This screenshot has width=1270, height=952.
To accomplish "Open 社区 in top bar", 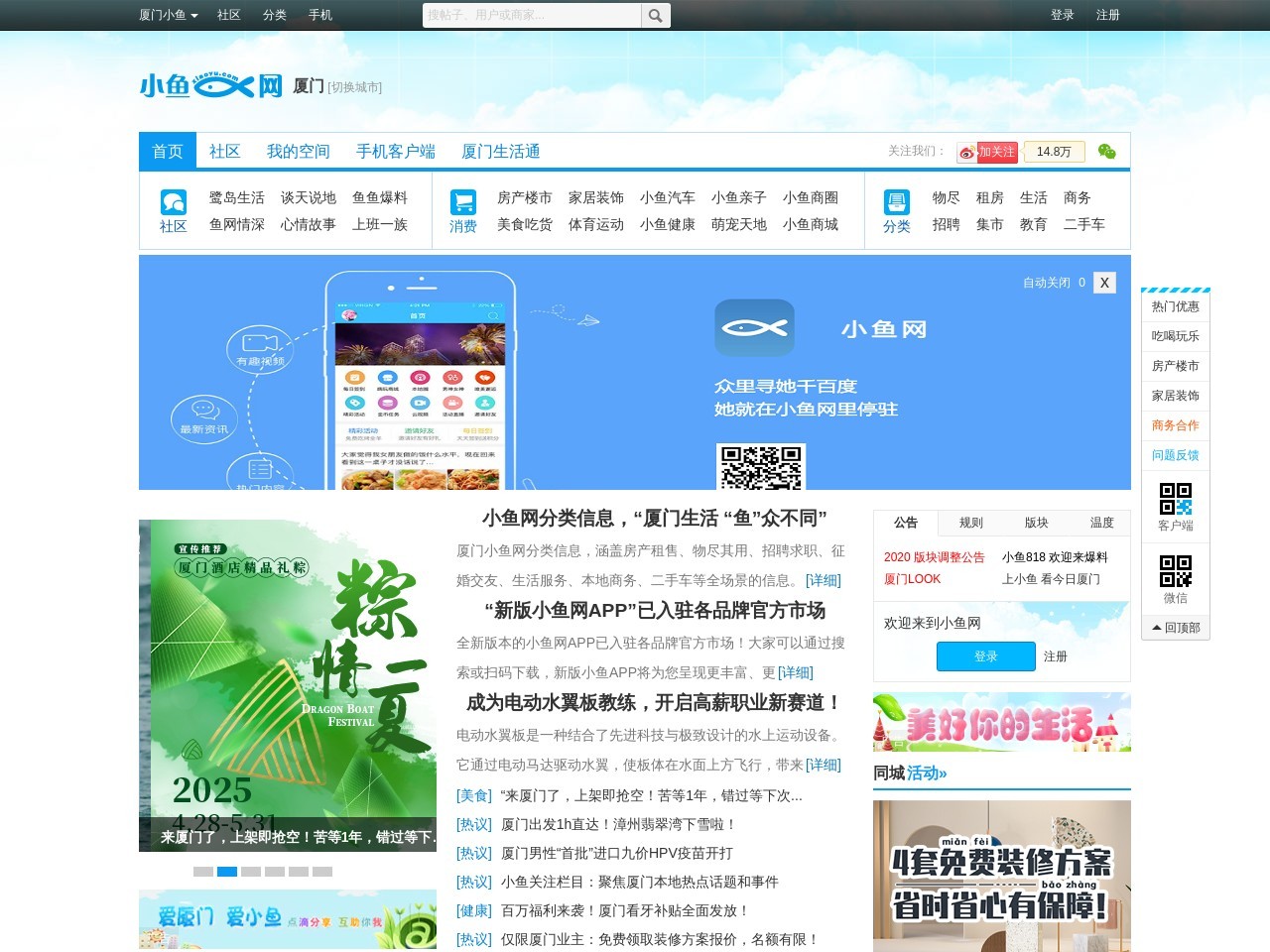I will click(x=229, y=15).
